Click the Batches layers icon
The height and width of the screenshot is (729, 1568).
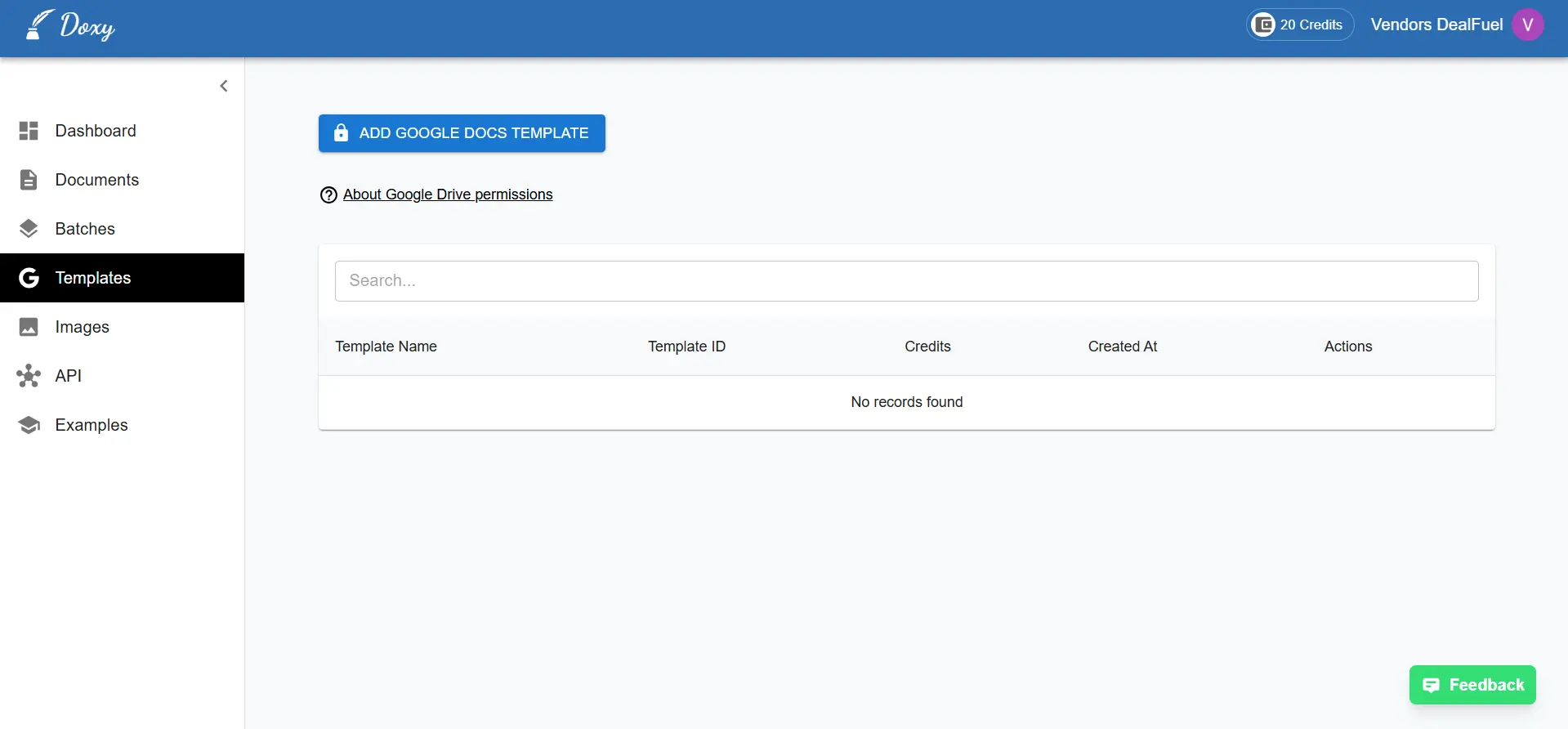[x=29, y=229]
